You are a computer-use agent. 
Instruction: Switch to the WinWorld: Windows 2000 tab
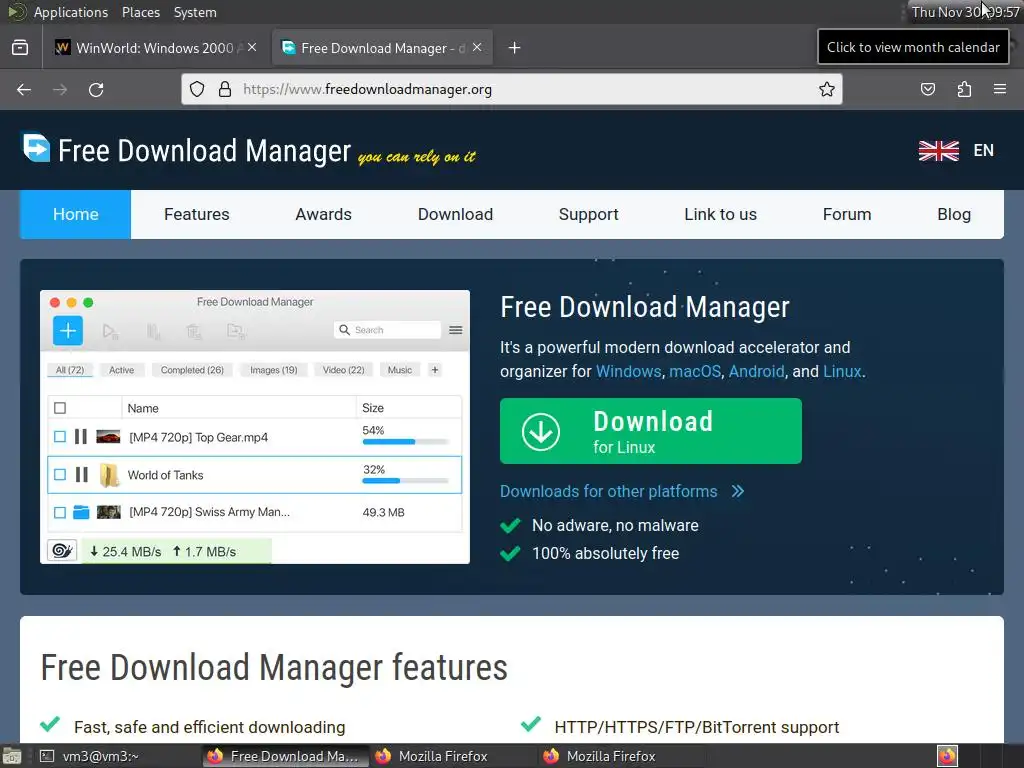tap(155, 48)
